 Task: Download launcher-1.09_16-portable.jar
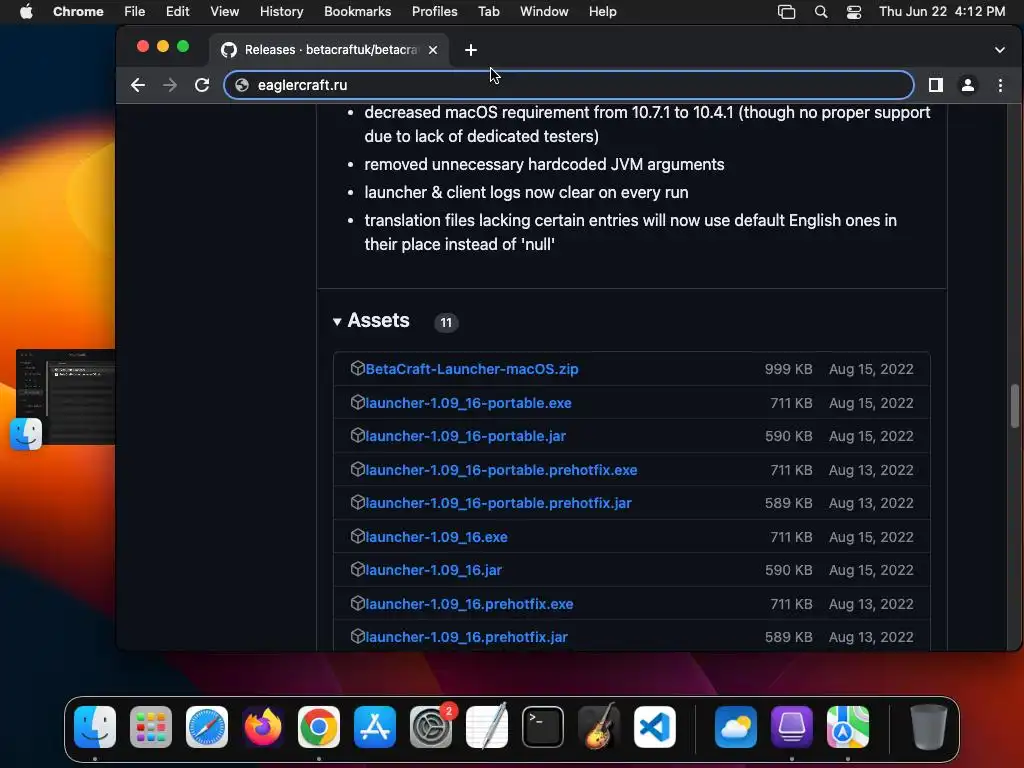[466, 436]
